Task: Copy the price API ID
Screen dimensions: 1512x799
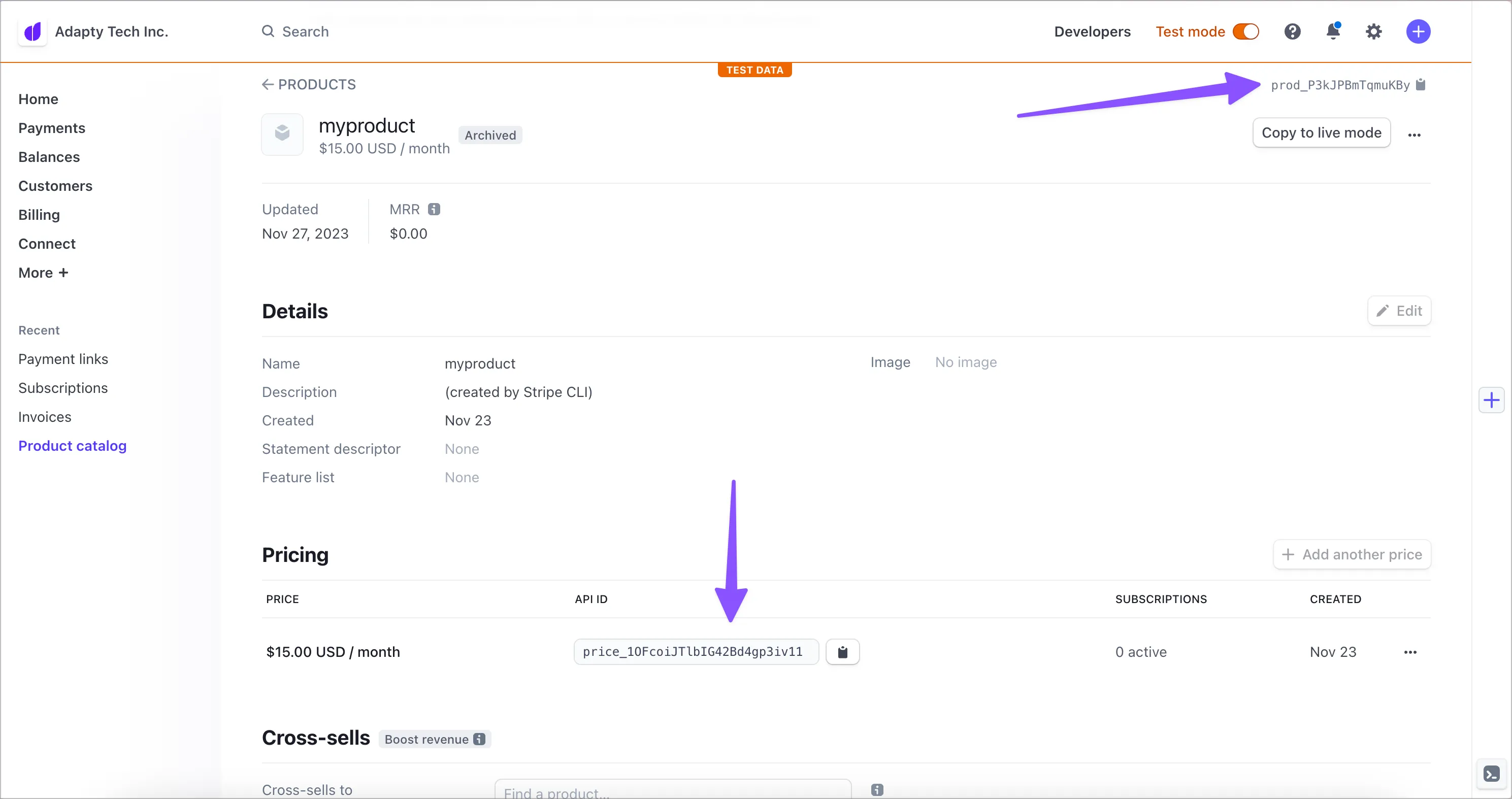Action: pos(842,652)
